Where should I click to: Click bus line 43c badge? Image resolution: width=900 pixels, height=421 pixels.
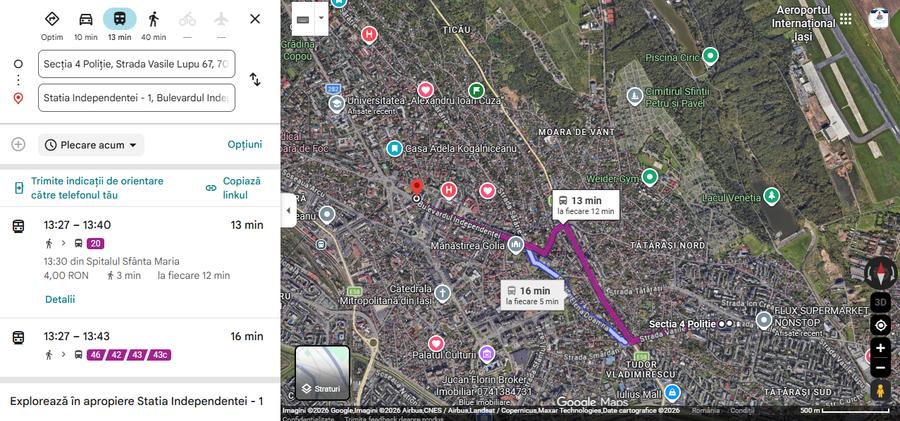pos(159,355)
